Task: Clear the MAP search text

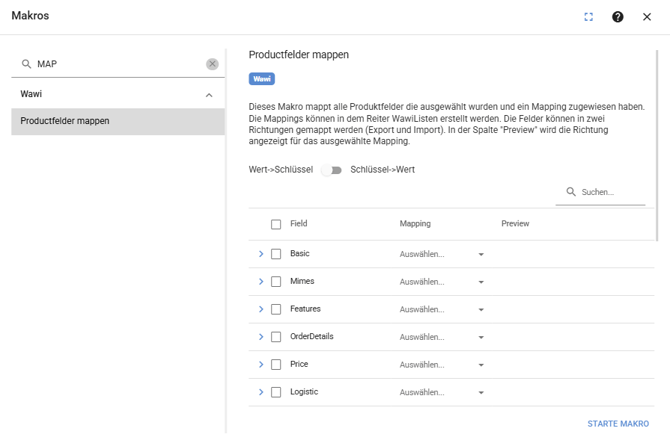Action: [212, 64]
